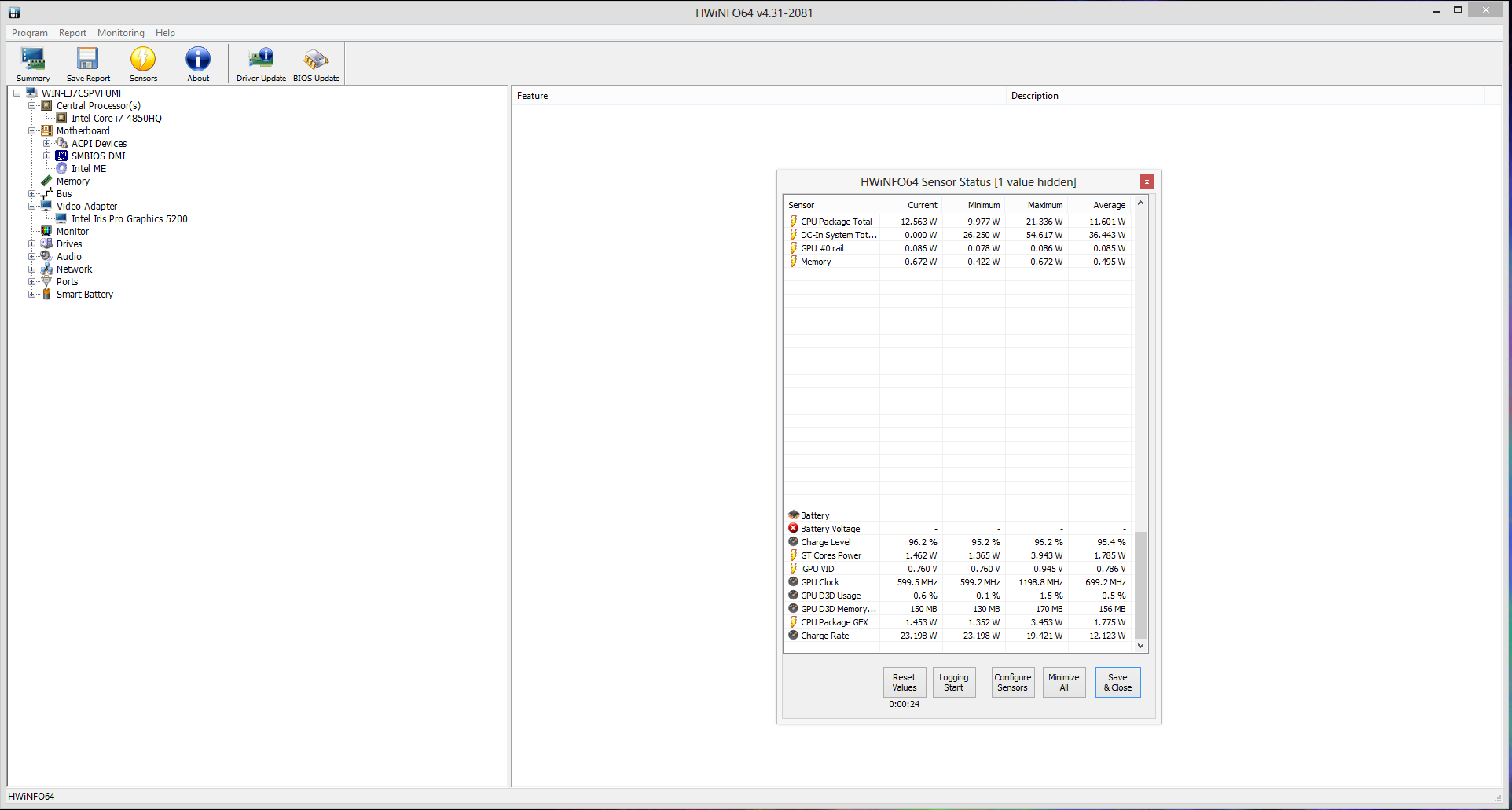Open the Report menu
Screen dimensions: 1512x810
tap(72, 33)
